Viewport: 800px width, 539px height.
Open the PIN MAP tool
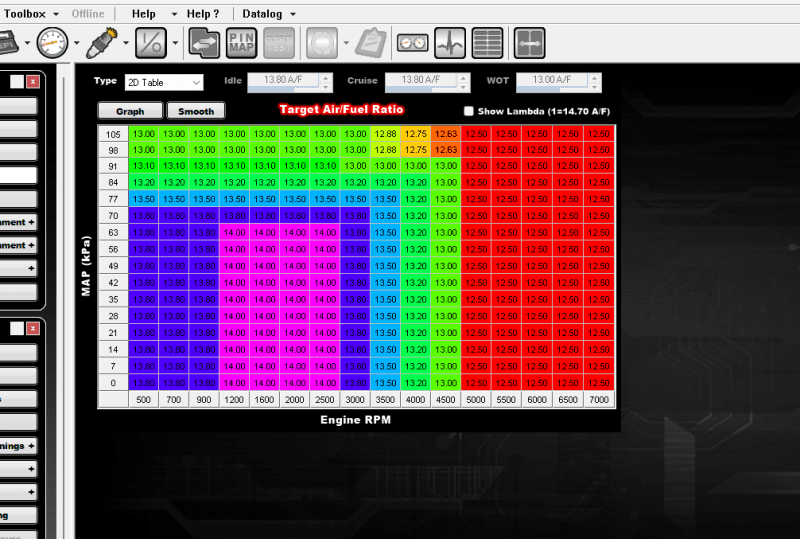(x=241, y=43)
